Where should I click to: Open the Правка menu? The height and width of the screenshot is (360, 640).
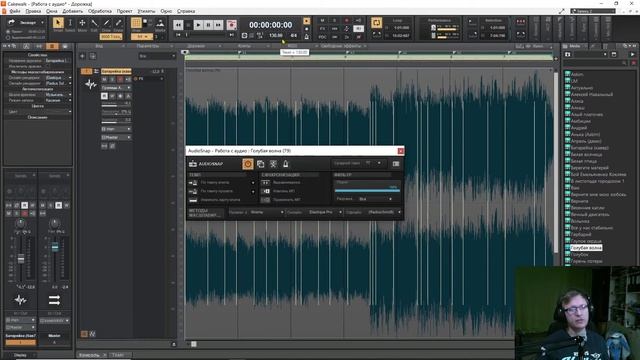pos(33,11)
